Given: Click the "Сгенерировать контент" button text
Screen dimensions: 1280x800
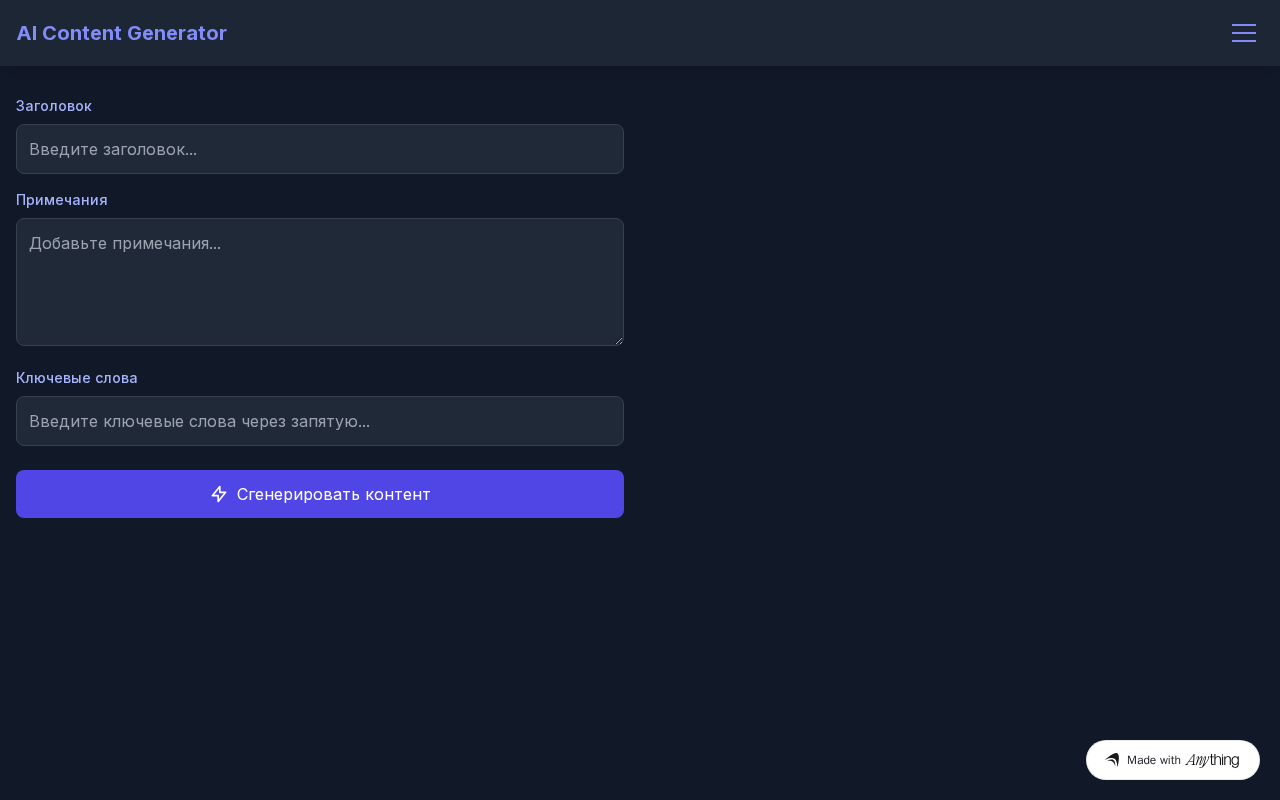Looking at the screenshot, I should pyautogui.click(x=333, y=494).
